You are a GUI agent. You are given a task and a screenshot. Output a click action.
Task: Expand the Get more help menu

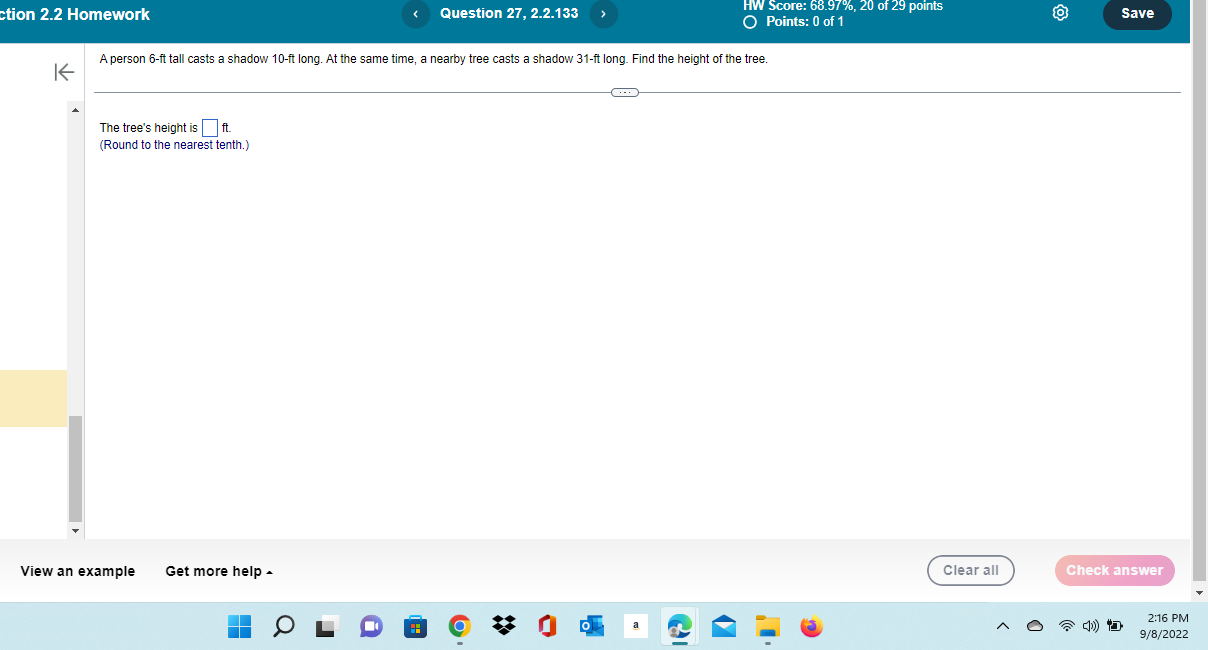[217, 571]
